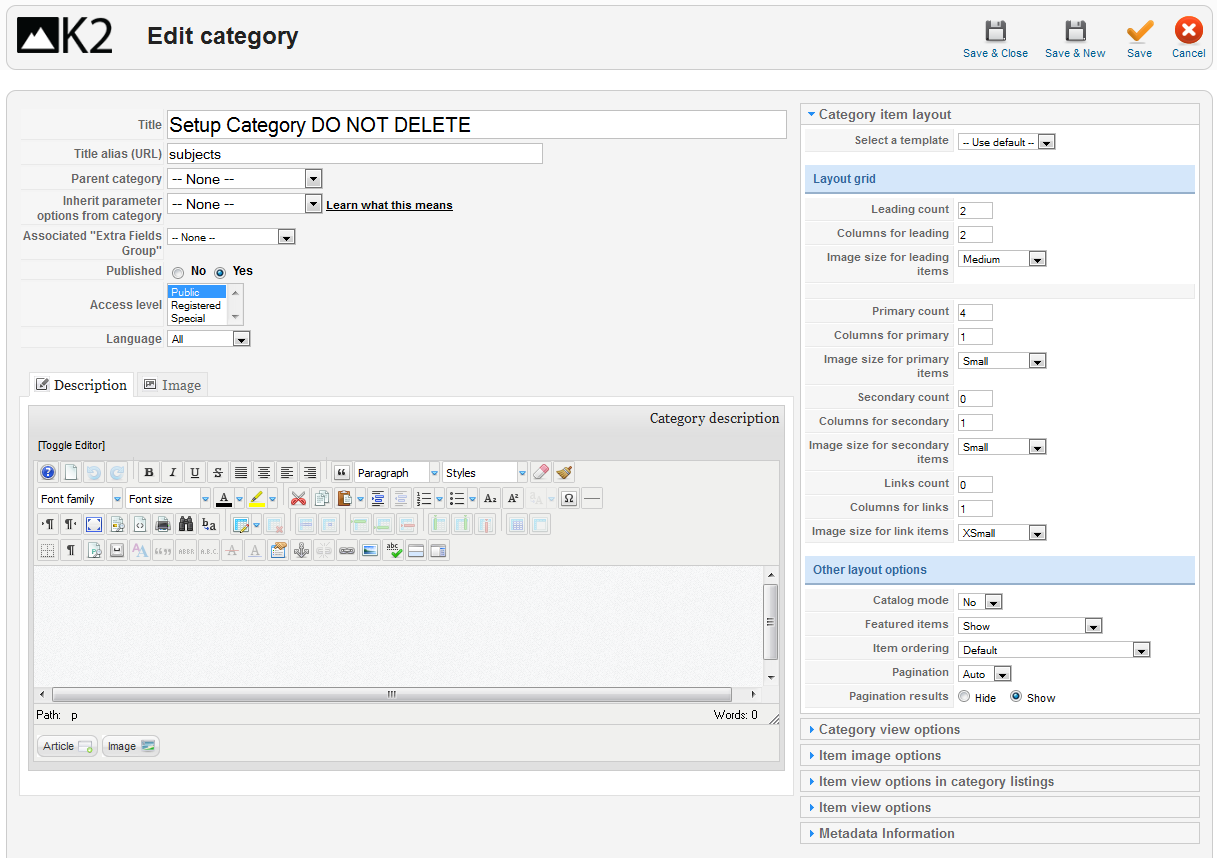Open the Featured items dropdown
1217x858 pixels.
(1030, 626)
